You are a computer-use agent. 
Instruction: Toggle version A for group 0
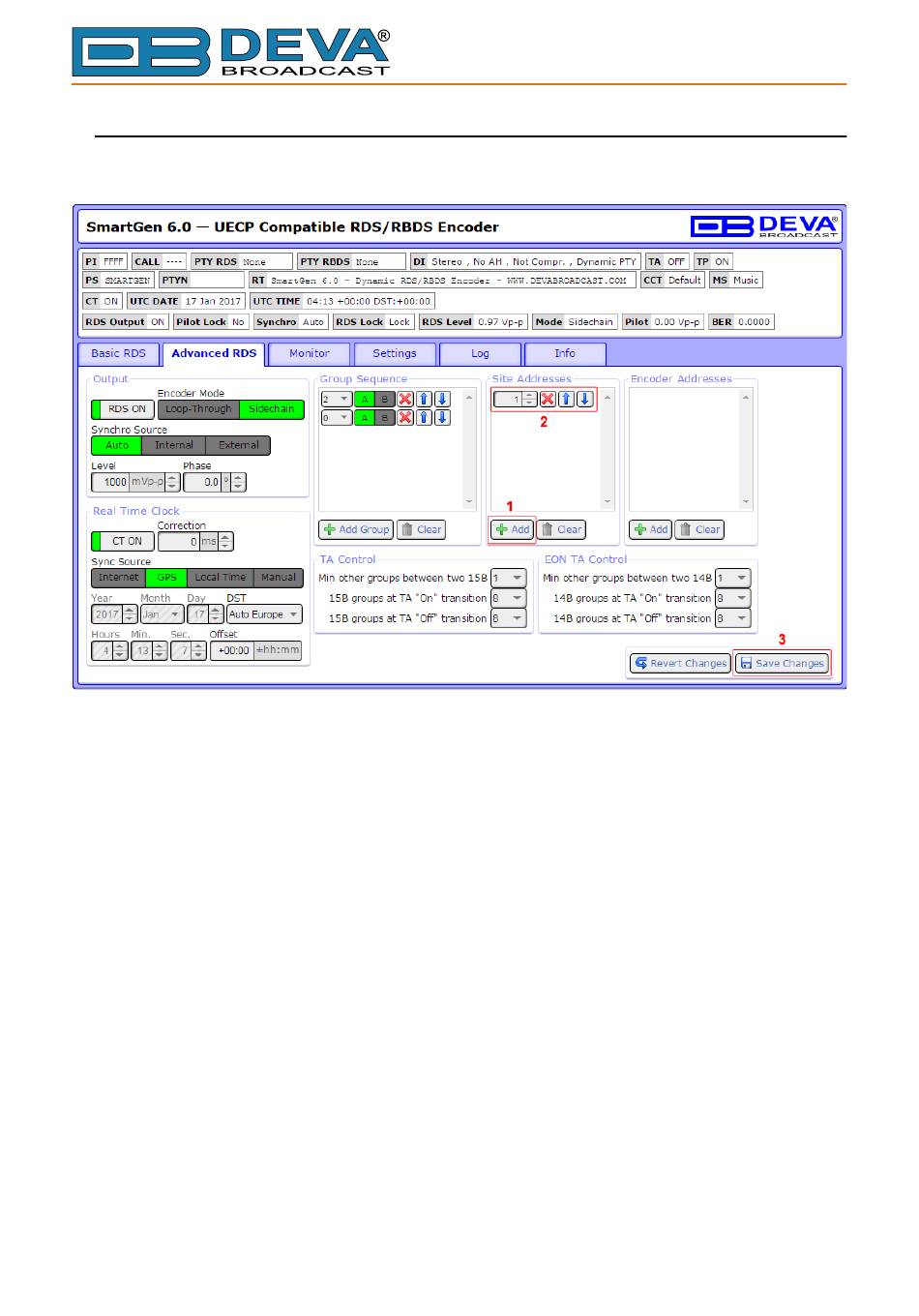(365, 418)
